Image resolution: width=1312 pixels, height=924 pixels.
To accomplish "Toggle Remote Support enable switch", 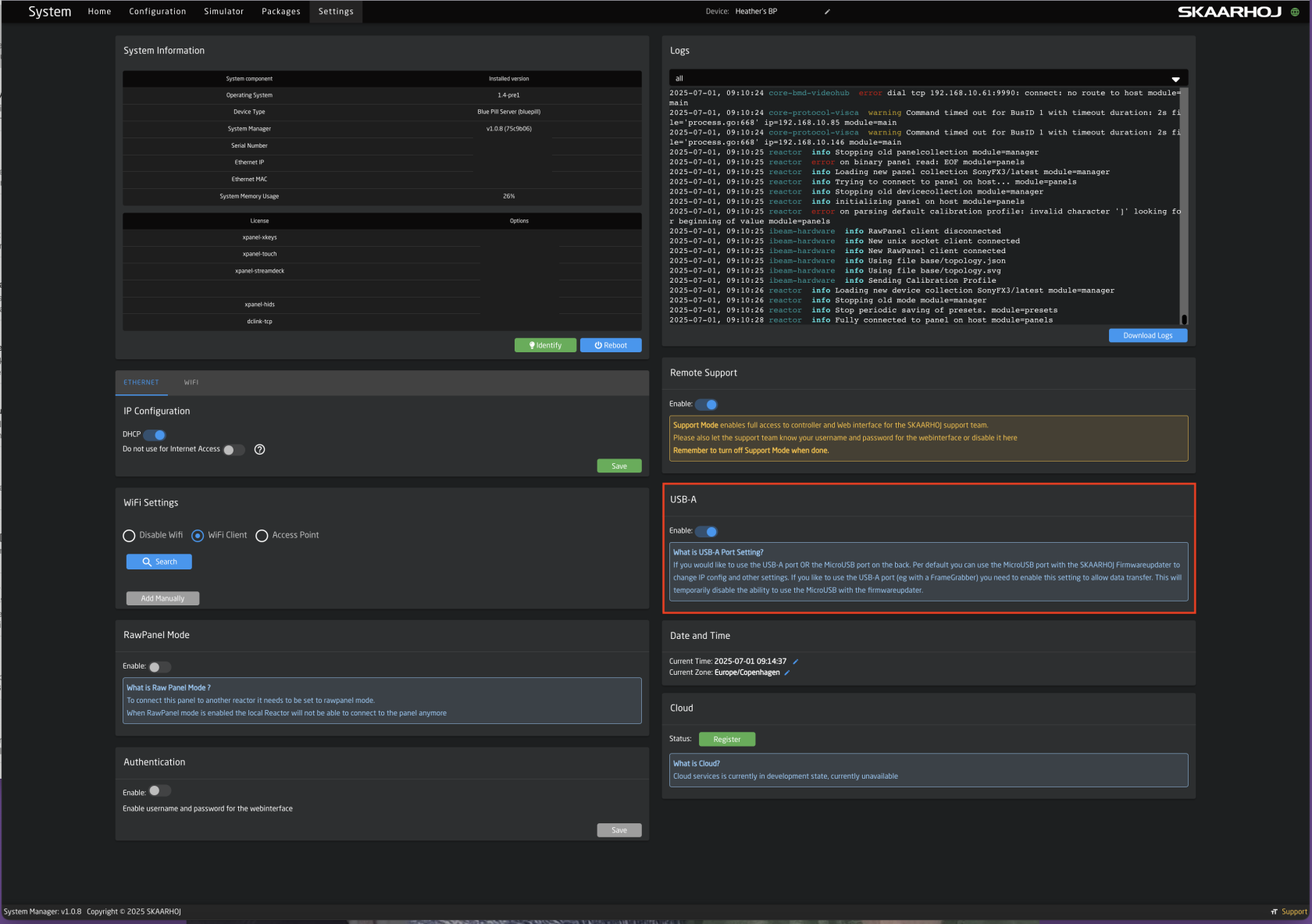I will point(707,405).
